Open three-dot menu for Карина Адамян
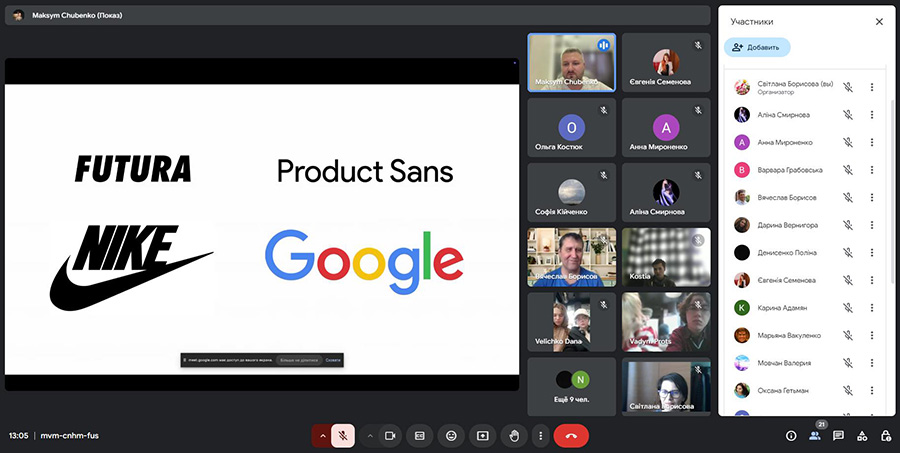The height and width of the screenshot is (453, 900). [871, 308]
